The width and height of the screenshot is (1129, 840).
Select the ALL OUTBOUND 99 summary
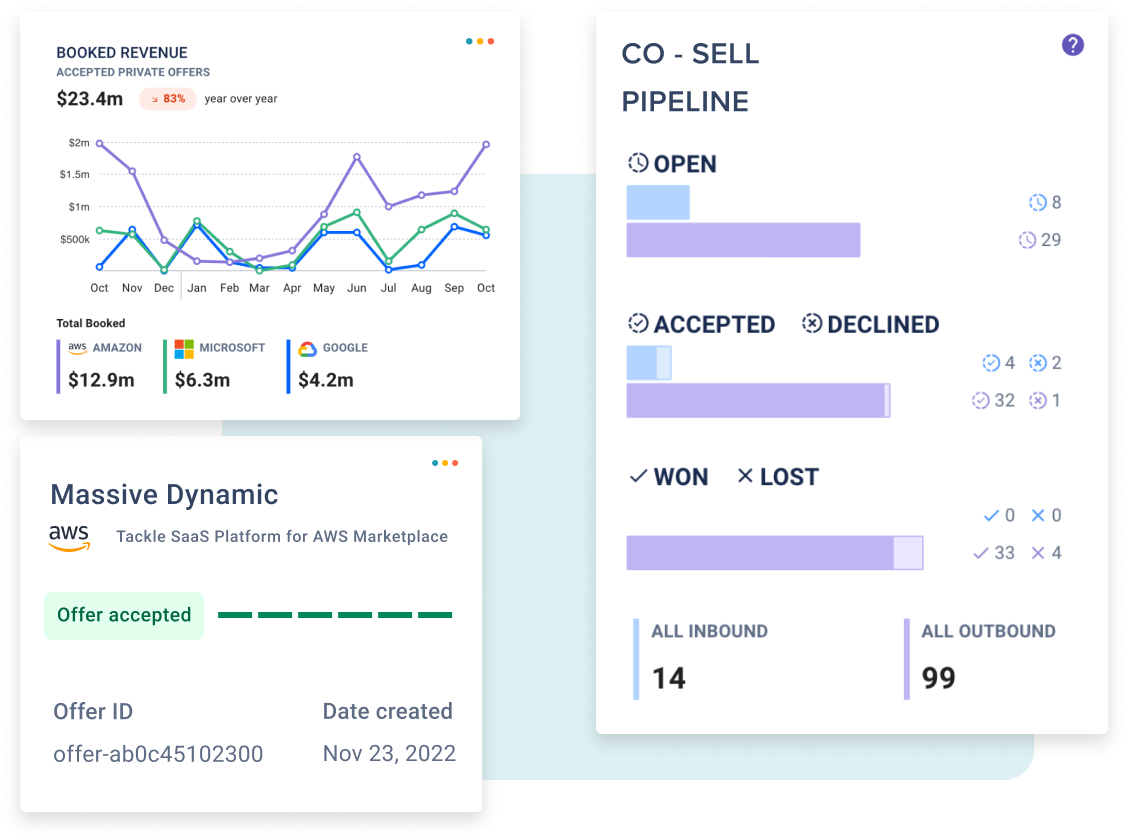click(x=981, y=658)
